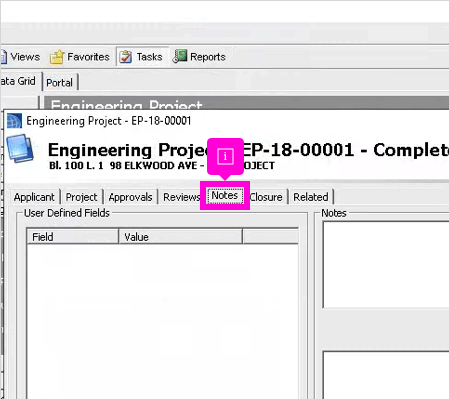This screenshot has width=450, height=400.
Task: Open the Approvals tab
Action: pyautogui.click(x=130, y=197)
